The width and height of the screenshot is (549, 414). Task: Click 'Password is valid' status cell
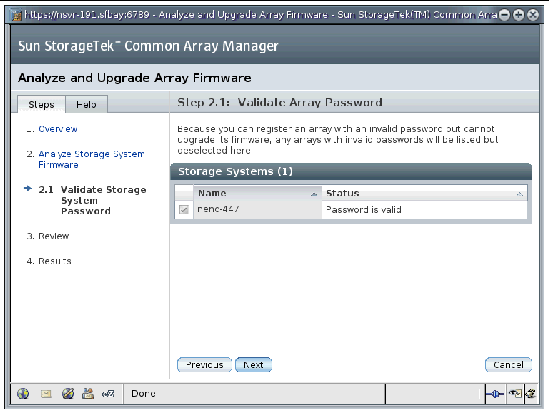click(x=424, y=210)
